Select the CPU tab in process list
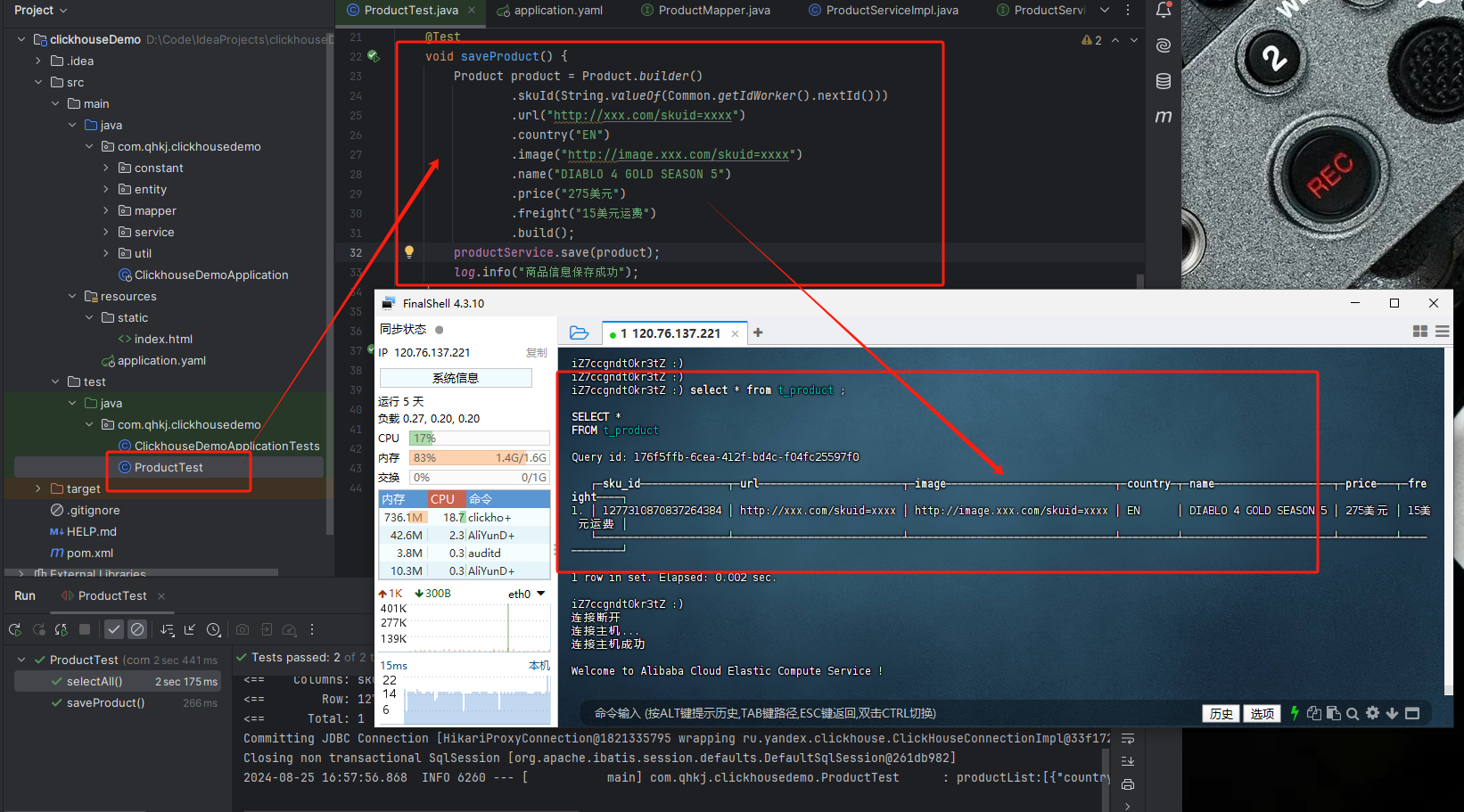Viewport: 1464px width, 812px height. [446, 499]
